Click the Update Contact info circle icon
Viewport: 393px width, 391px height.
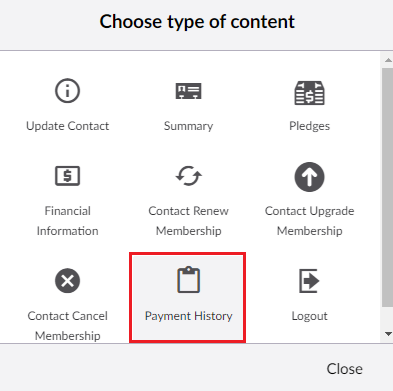tap(67, 90)
